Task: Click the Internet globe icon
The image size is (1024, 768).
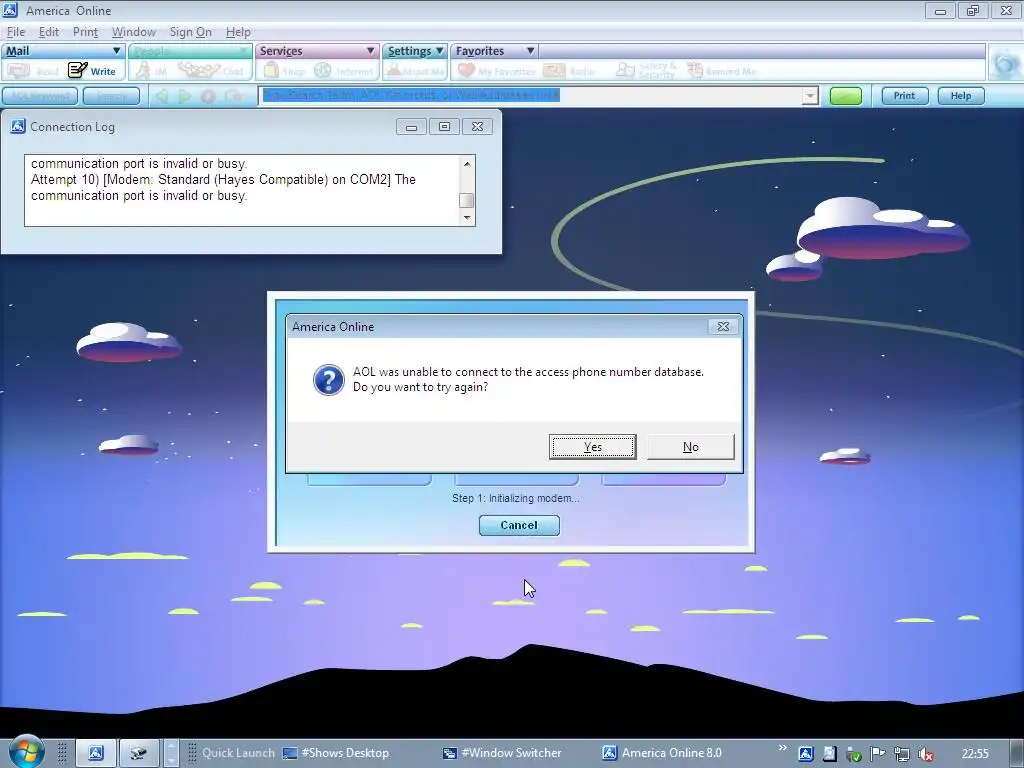Action: pos(323,70)
